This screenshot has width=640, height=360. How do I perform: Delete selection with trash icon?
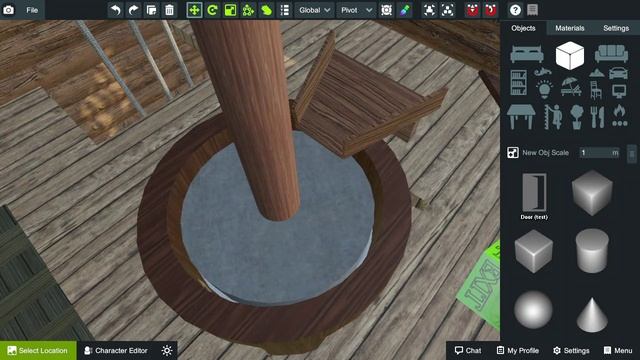tap(169, 10)
